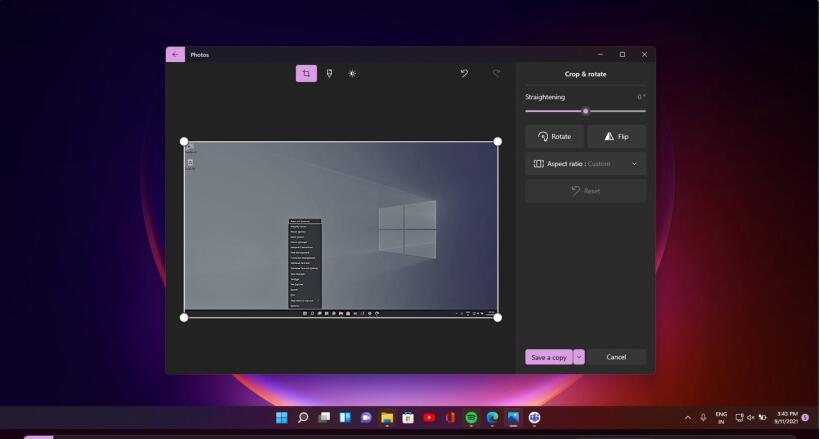
Task: Open the Widgets panel from the taskbar
Action: [345, 418]
